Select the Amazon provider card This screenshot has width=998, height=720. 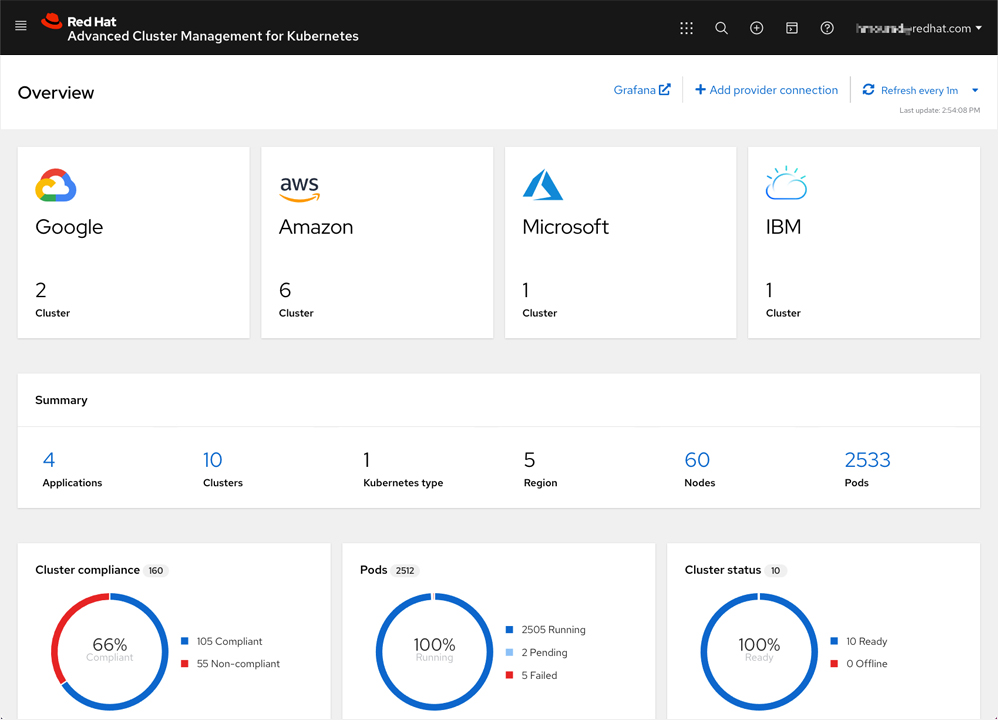click(x=377, y=242)
